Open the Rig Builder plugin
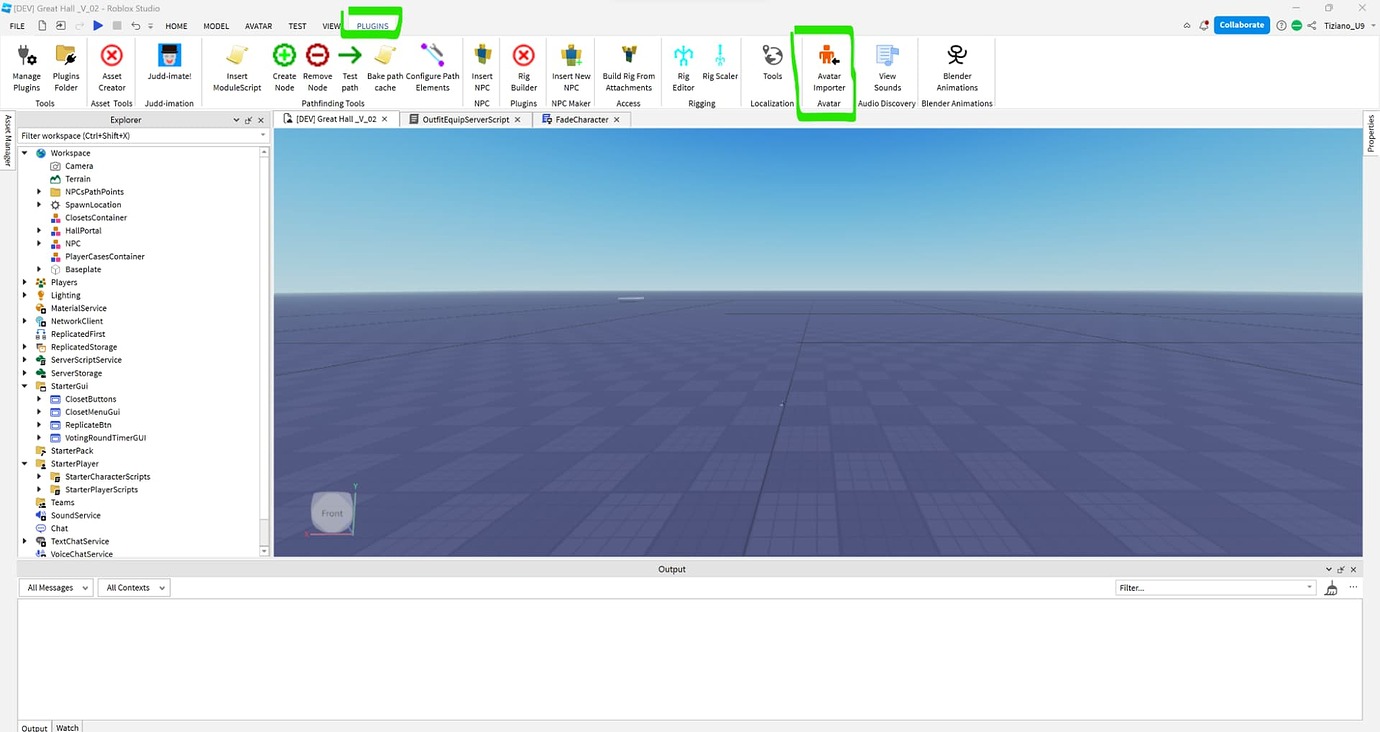 click(524, 67)
